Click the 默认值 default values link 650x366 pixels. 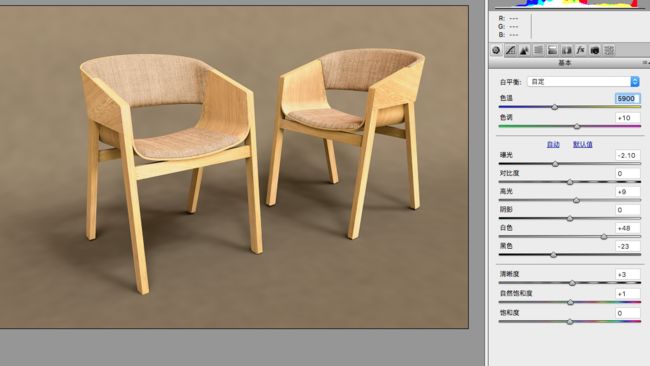tap(582, 144)
